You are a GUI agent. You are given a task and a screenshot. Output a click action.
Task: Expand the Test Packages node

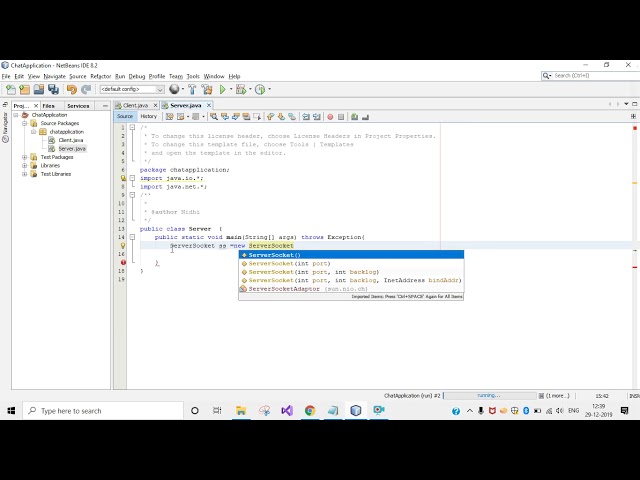pos(25,157)
